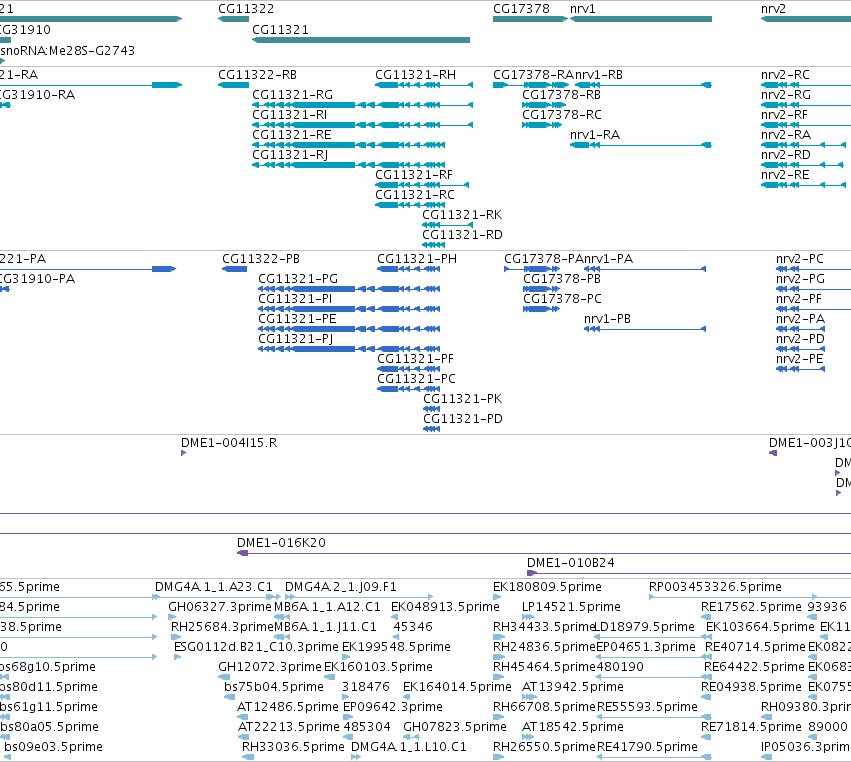Click EST GH06327.3prime

pos(220,607)
